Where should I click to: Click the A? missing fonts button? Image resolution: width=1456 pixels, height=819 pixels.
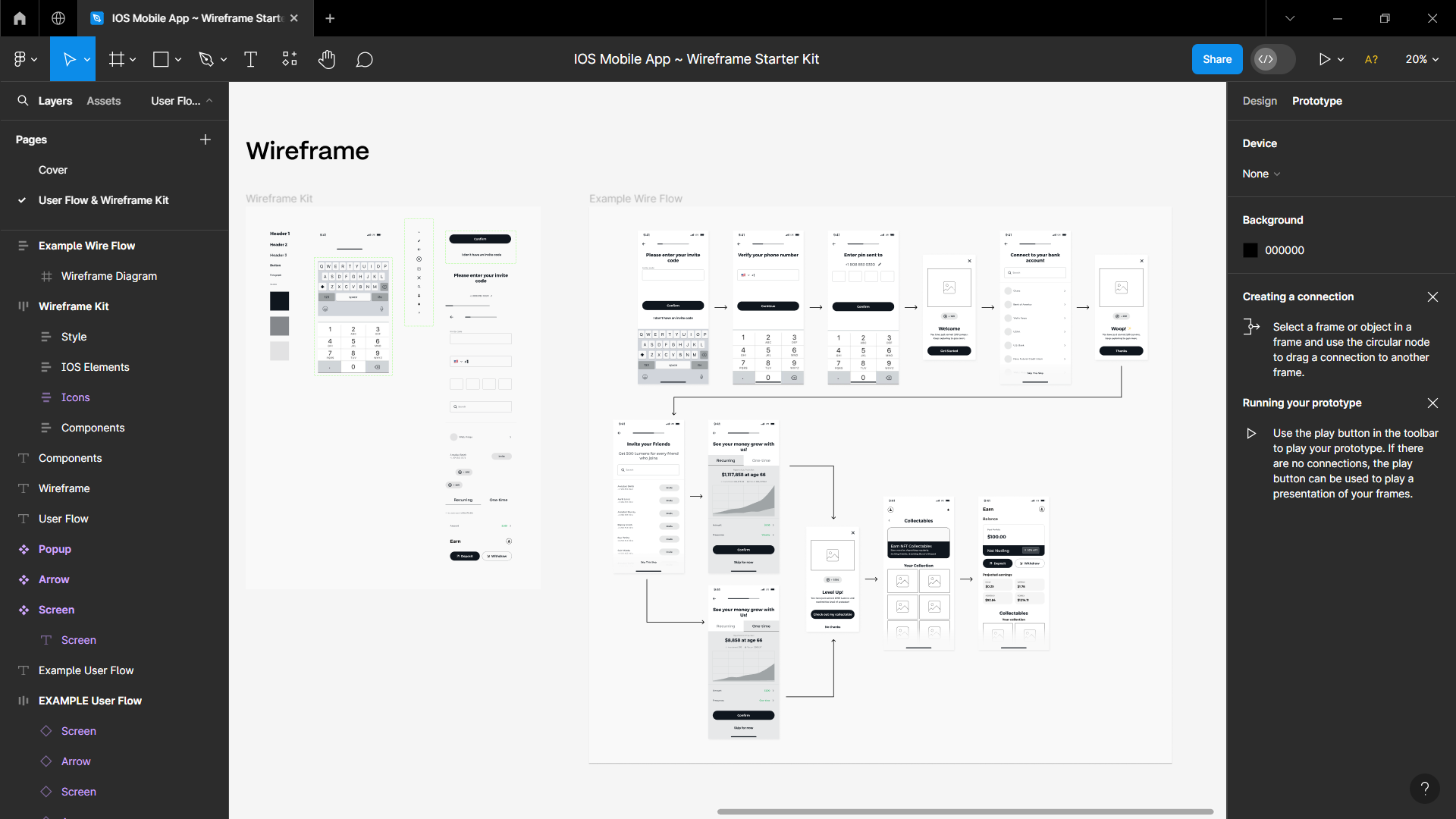1371,59
